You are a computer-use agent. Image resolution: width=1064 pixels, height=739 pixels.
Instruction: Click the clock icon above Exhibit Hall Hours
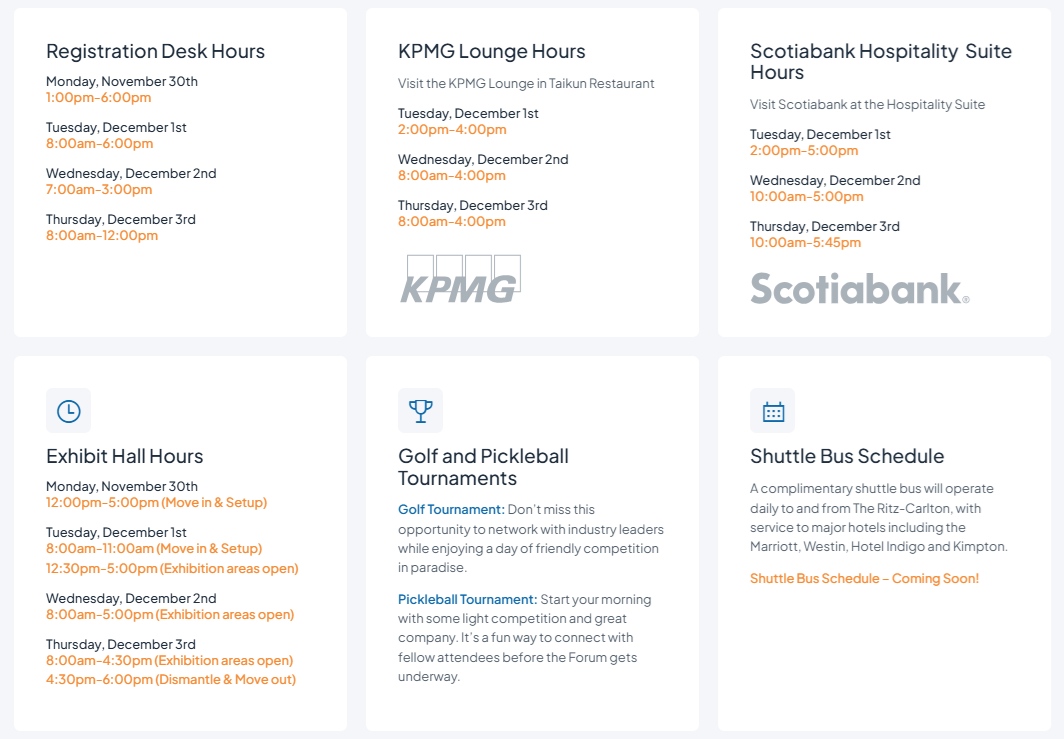(x=69, y=411)
